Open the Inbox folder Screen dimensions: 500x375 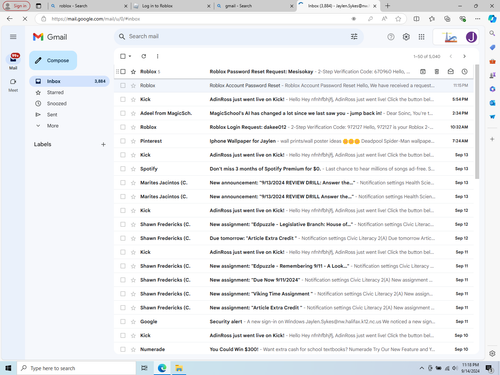(x=69, y=81)
